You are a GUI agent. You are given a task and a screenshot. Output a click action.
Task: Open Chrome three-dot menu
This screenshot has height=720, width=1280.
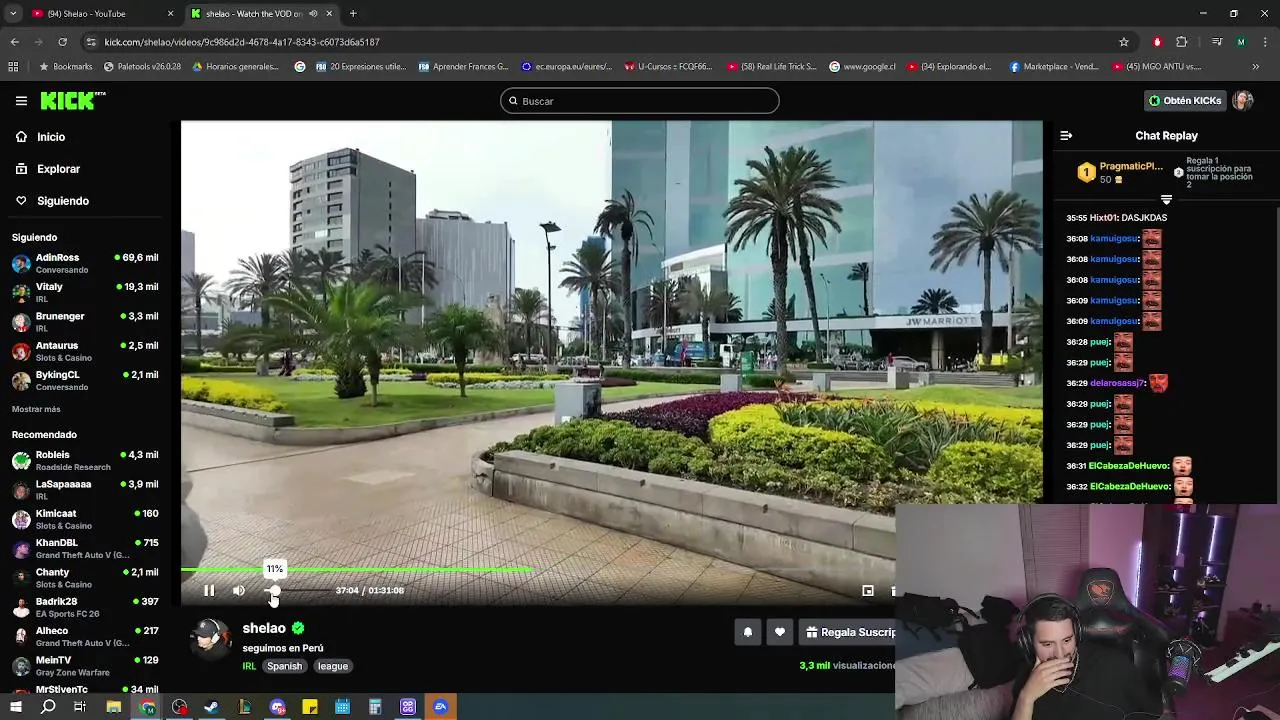click(1264, 42)
